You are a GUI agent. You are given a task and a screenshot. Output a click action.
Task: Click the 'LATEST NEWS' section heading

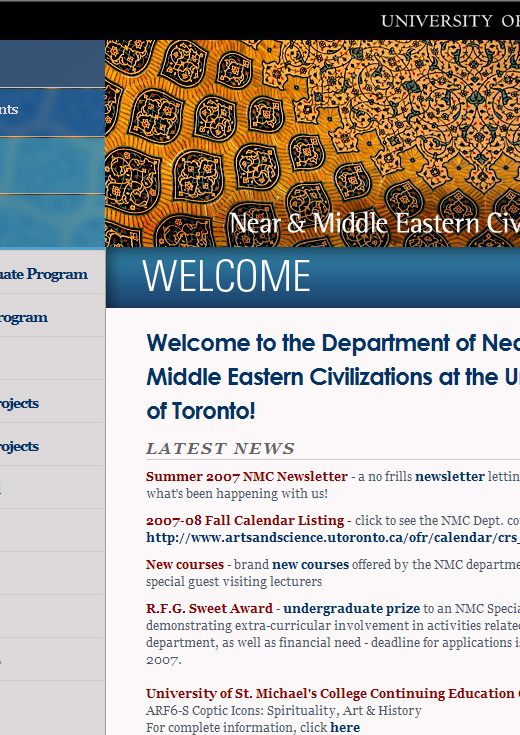[x=220, y=449]
